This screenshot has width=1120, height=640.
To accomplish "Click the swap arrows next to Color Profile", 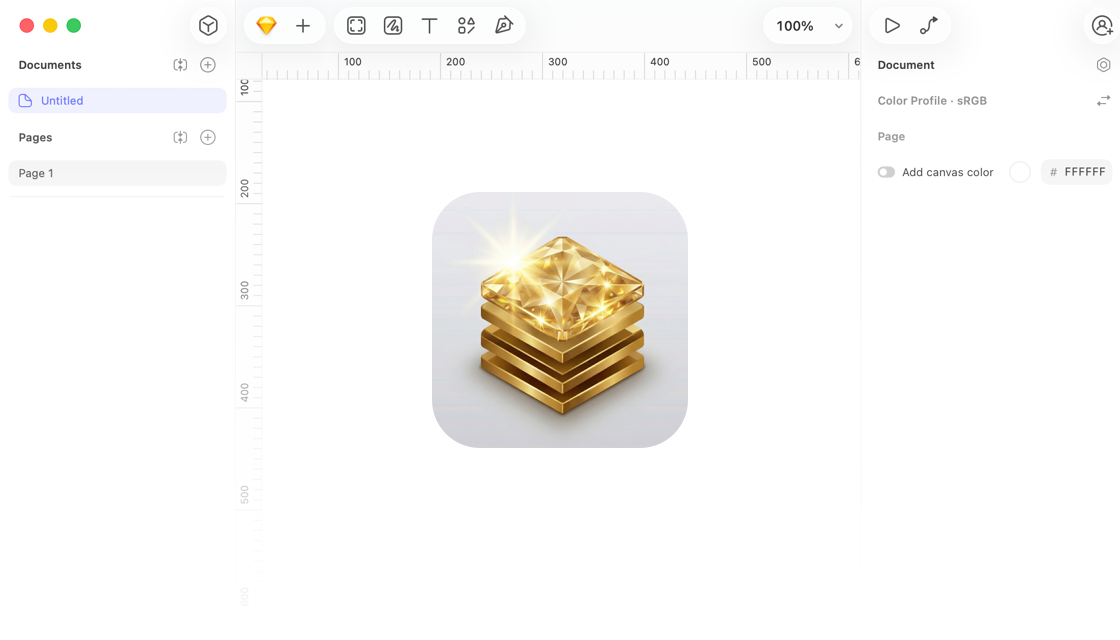I will 1103,100.
